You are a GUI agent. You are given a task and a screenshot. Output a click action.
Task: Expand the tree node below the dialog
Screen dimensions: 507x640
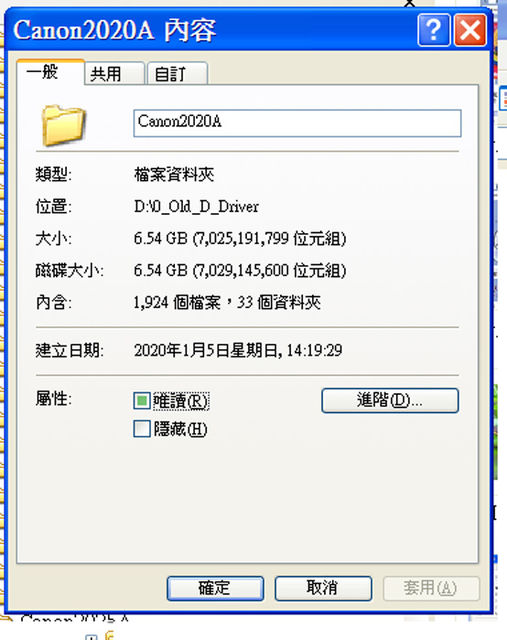click(x=91, y=637)
